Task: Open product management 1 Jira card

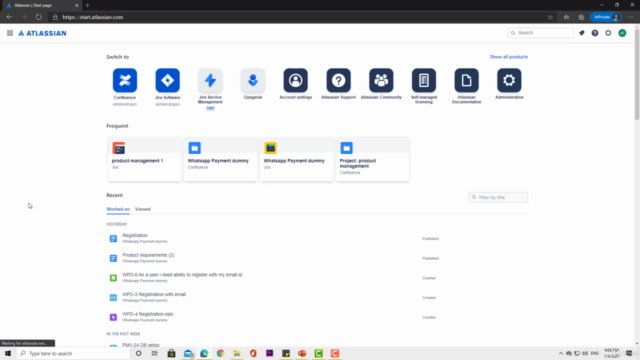Action: (x=144, y=160)
